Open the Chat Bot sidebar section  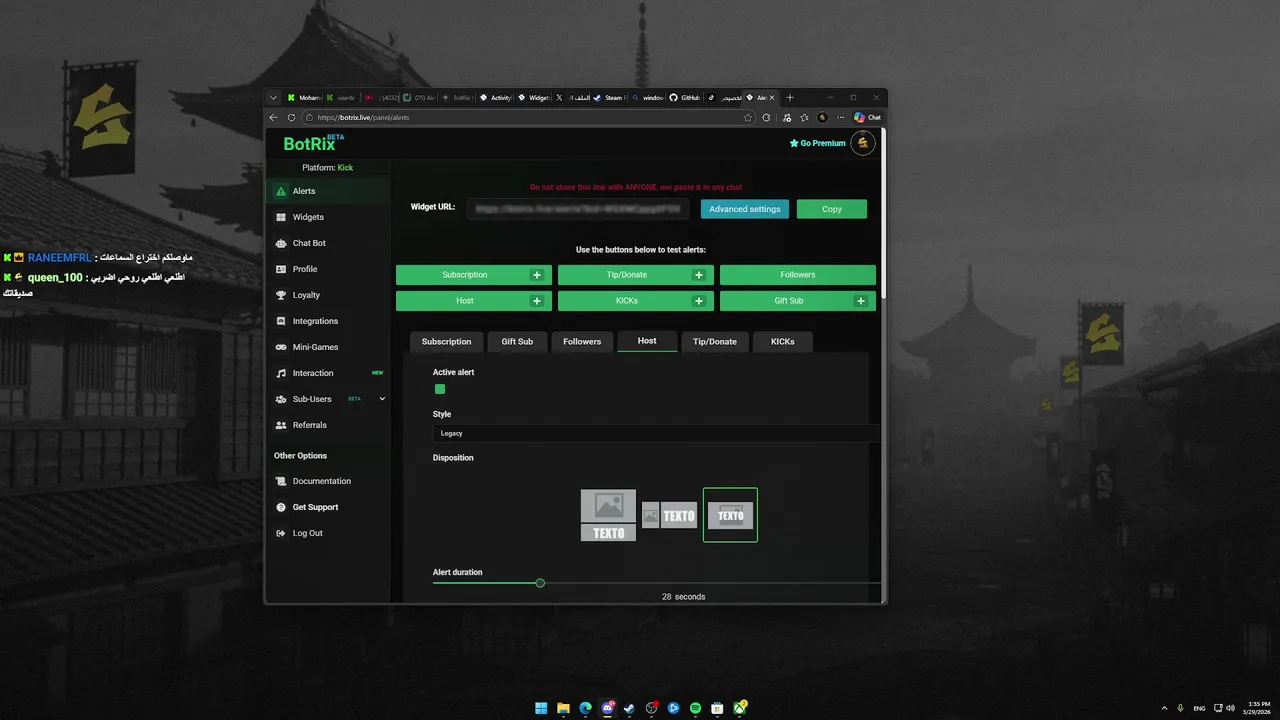[x=328, y=243]
